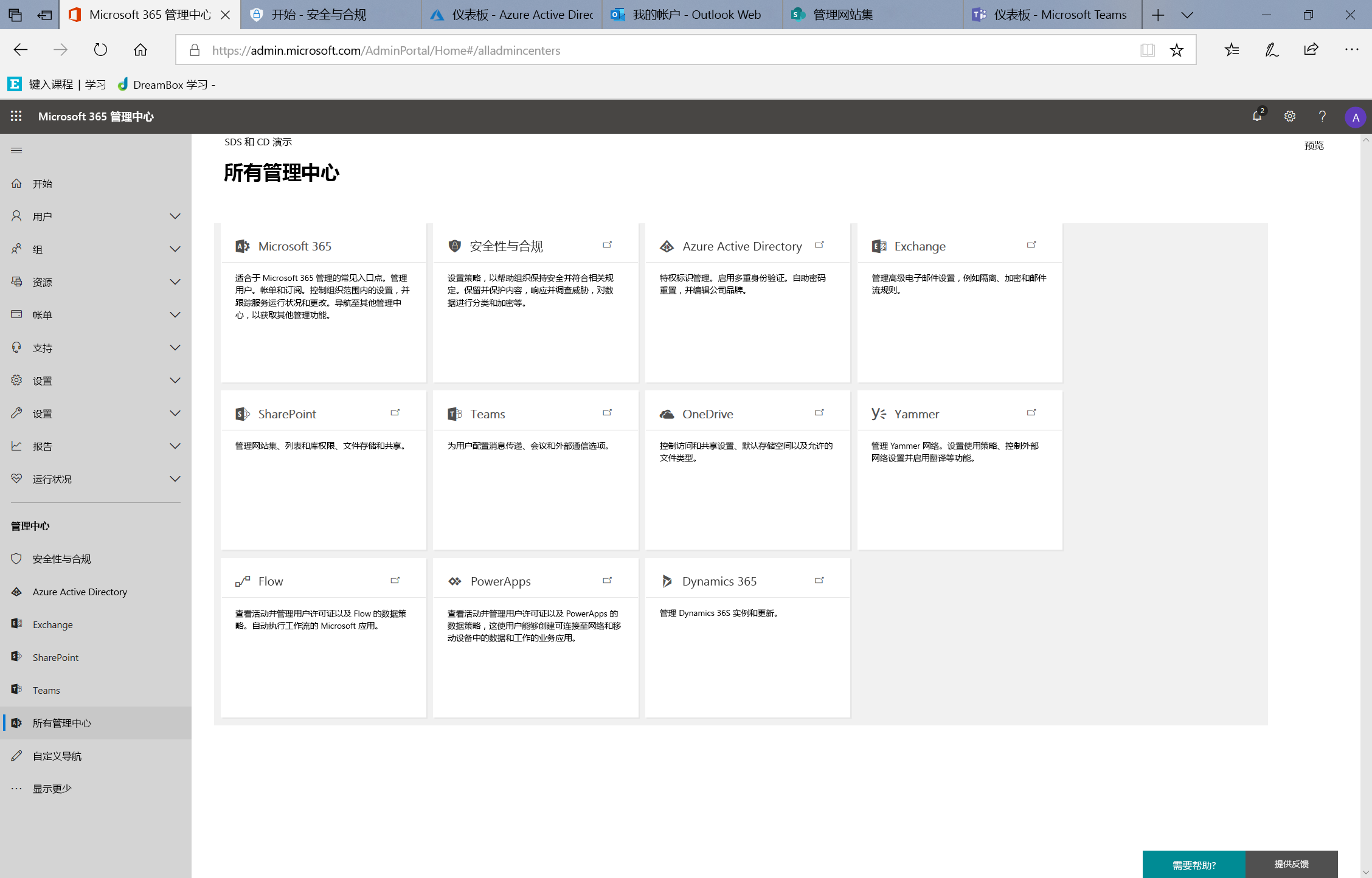This screenshot has height=878, width=1372.
Task: Open a new browser tab
Action: point(1158,15)
